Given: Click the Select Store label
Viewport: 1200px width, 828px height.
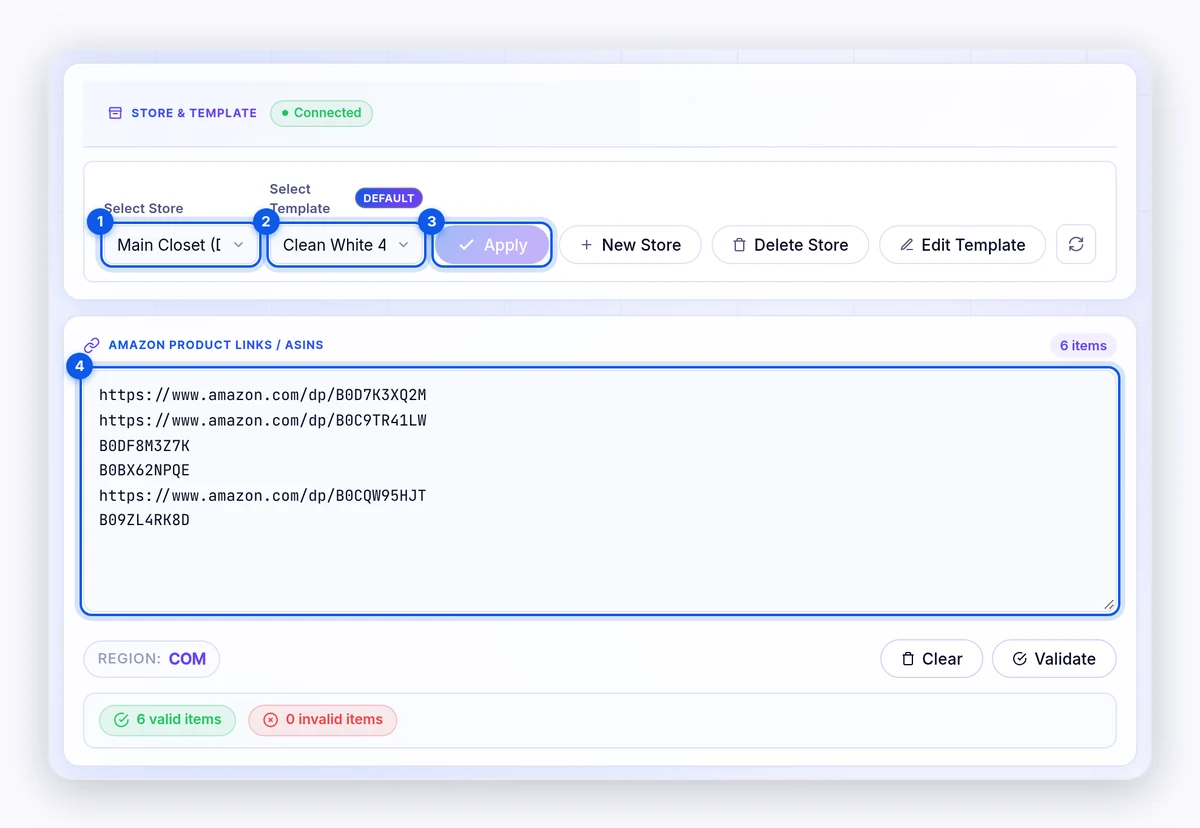Looking at the screenshot, I should 144,208.
